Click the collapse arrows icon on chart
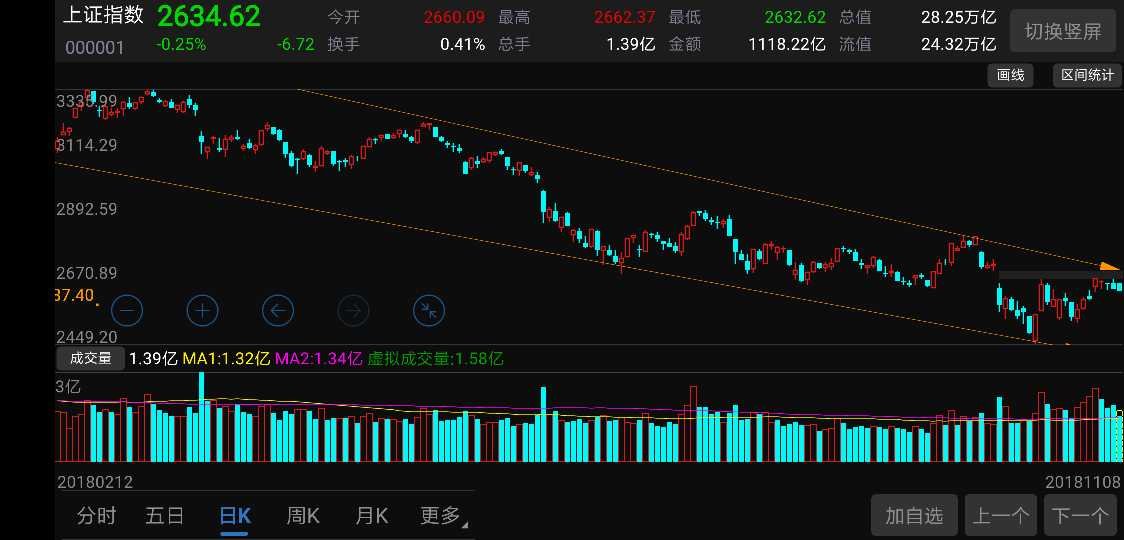 click(x=428, y=310)
